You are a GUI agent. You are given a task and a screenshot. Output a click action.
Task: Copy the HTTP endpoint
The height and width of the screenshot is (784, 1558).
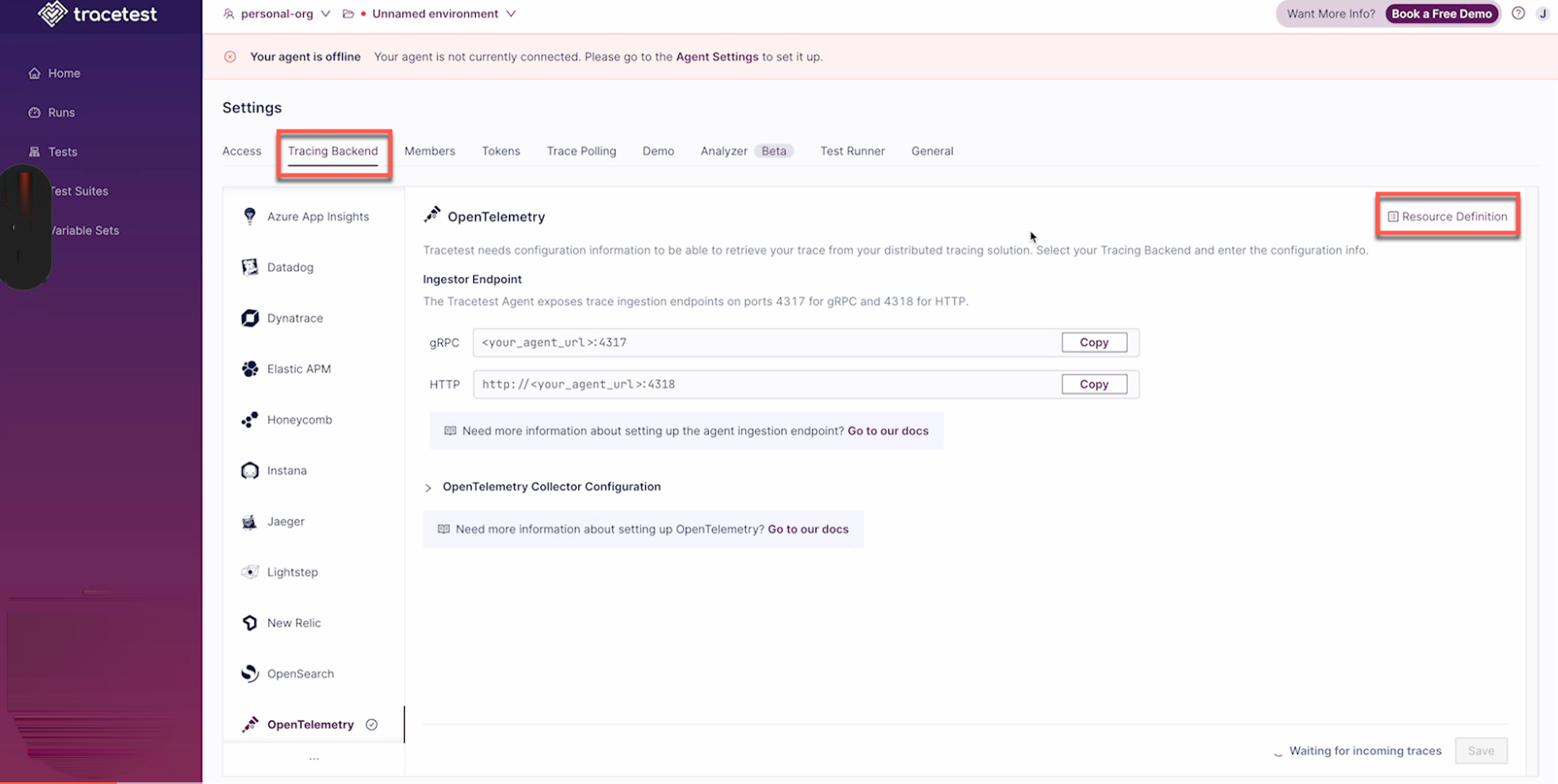(x=1094, y=384)
